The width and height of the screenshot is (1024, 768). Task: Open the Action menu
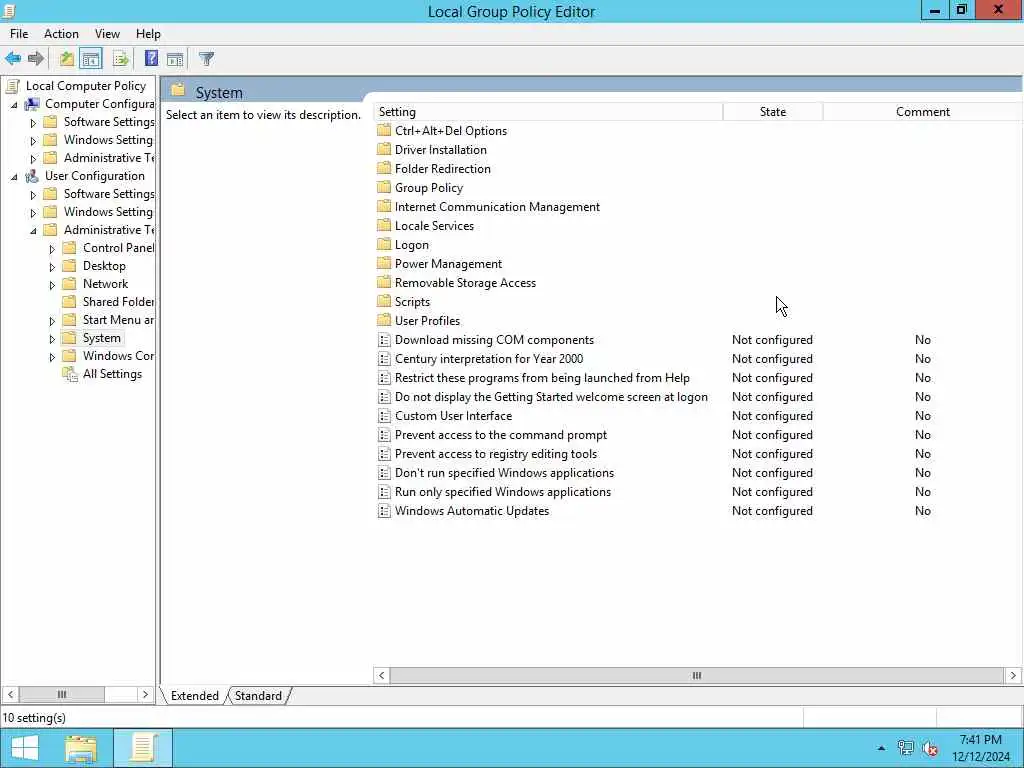coord(61,34)
